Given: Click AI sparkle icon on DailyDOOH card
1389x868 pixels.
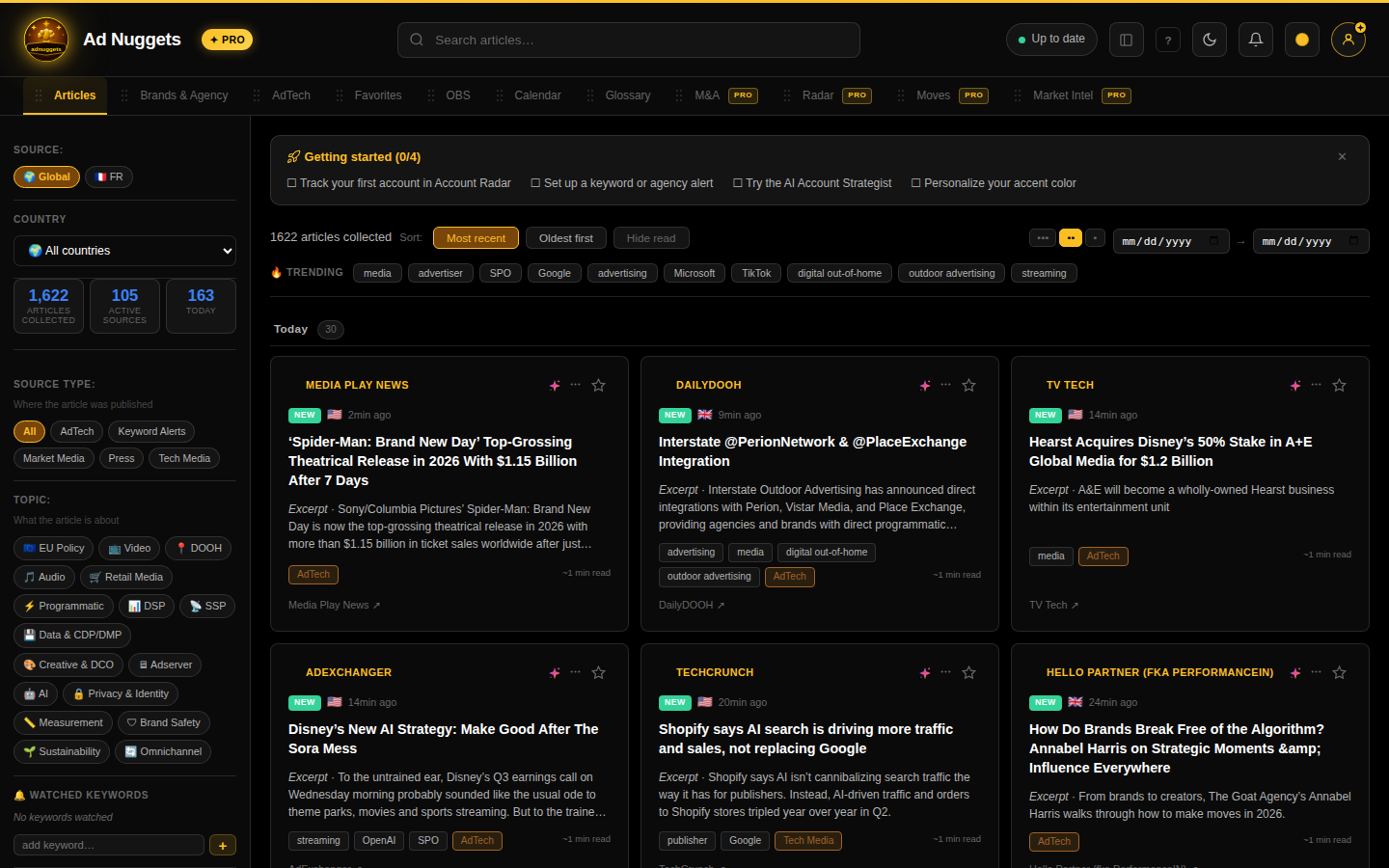Looking at the screenshot, I should tap(925, 385).
